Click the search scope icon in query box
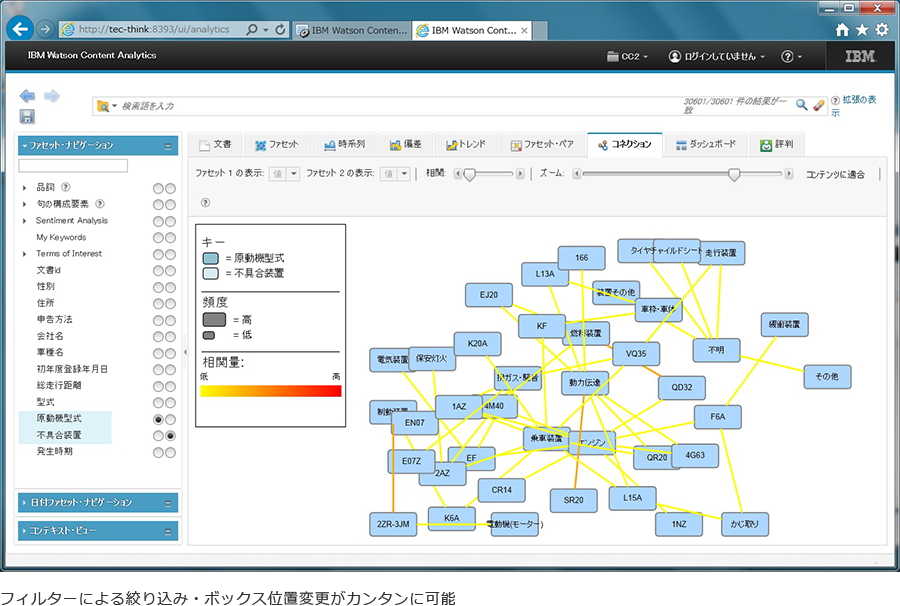900x606 pixels. pos(103,106)
